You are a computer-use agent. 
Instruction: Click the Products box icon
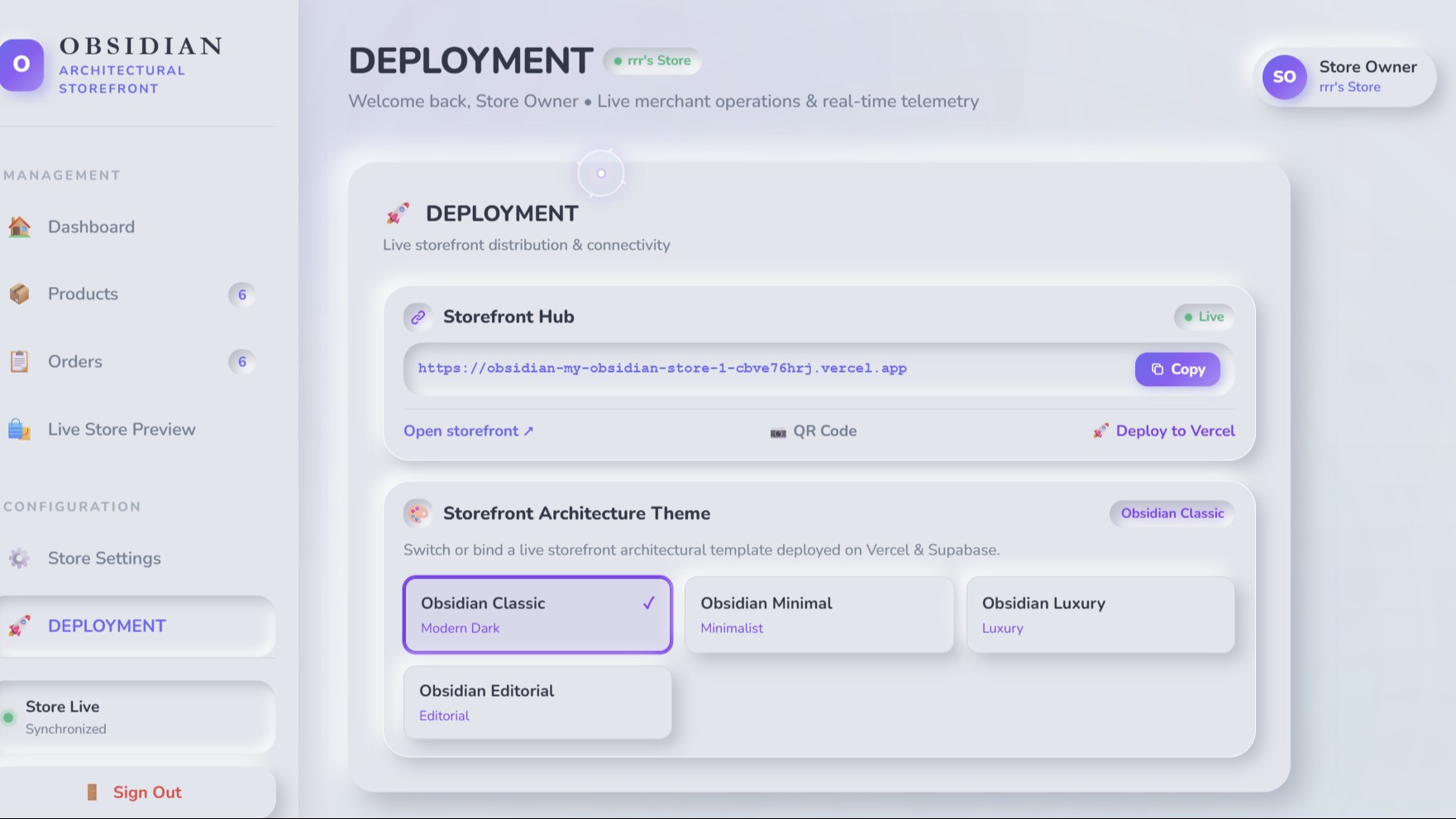(19, 293)
